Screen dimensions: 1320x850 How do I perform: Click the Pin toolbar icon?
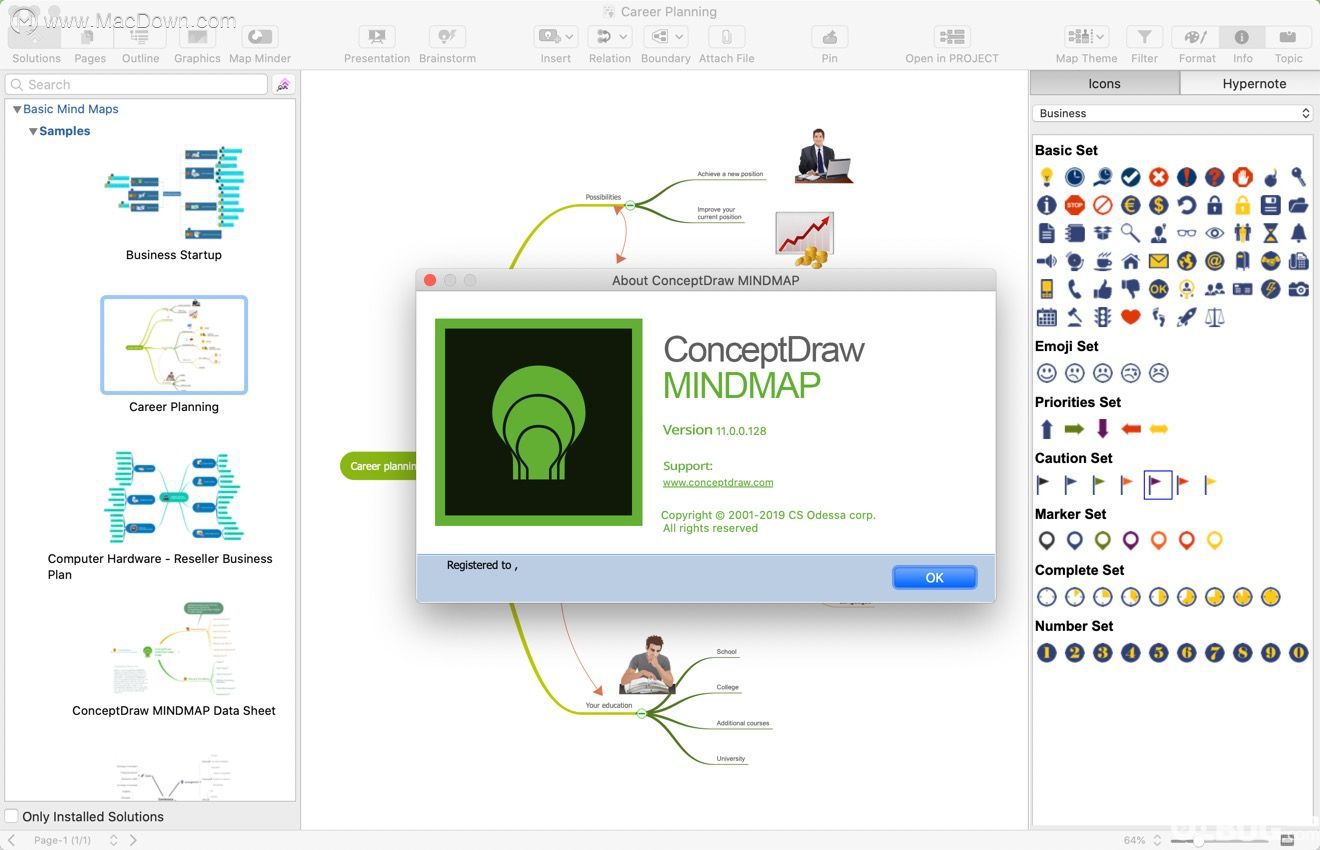click(x=829, y=37)
